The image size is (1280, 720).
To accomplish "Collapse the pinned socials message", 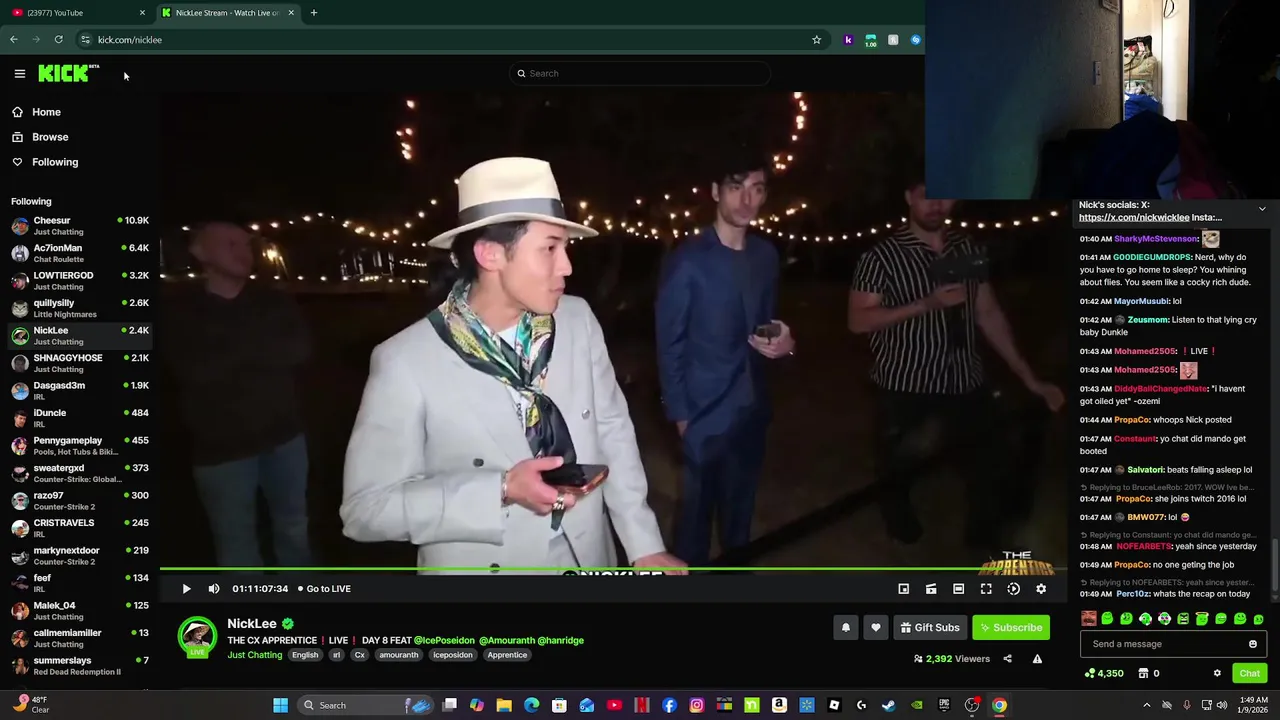I will (1262, 209).
